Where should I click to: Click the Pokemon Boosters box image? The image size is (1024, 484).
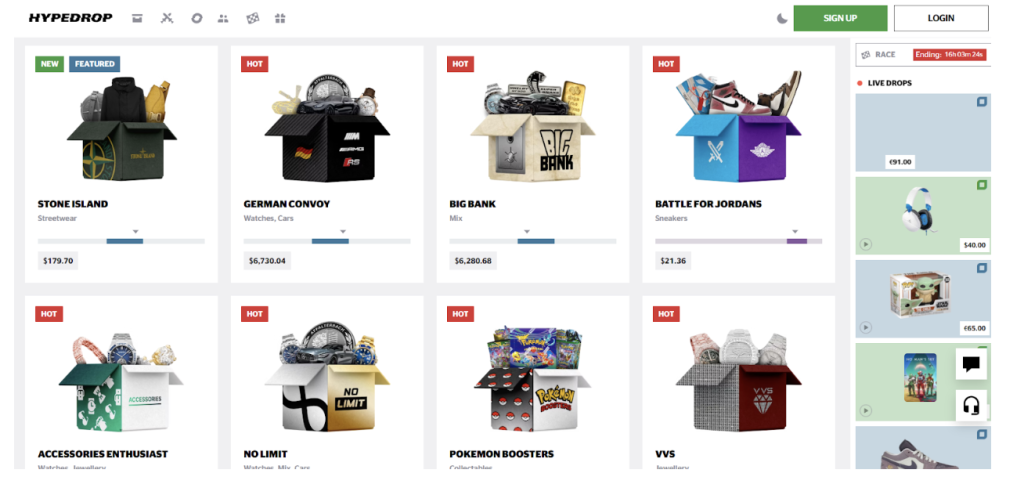(533, 379)
